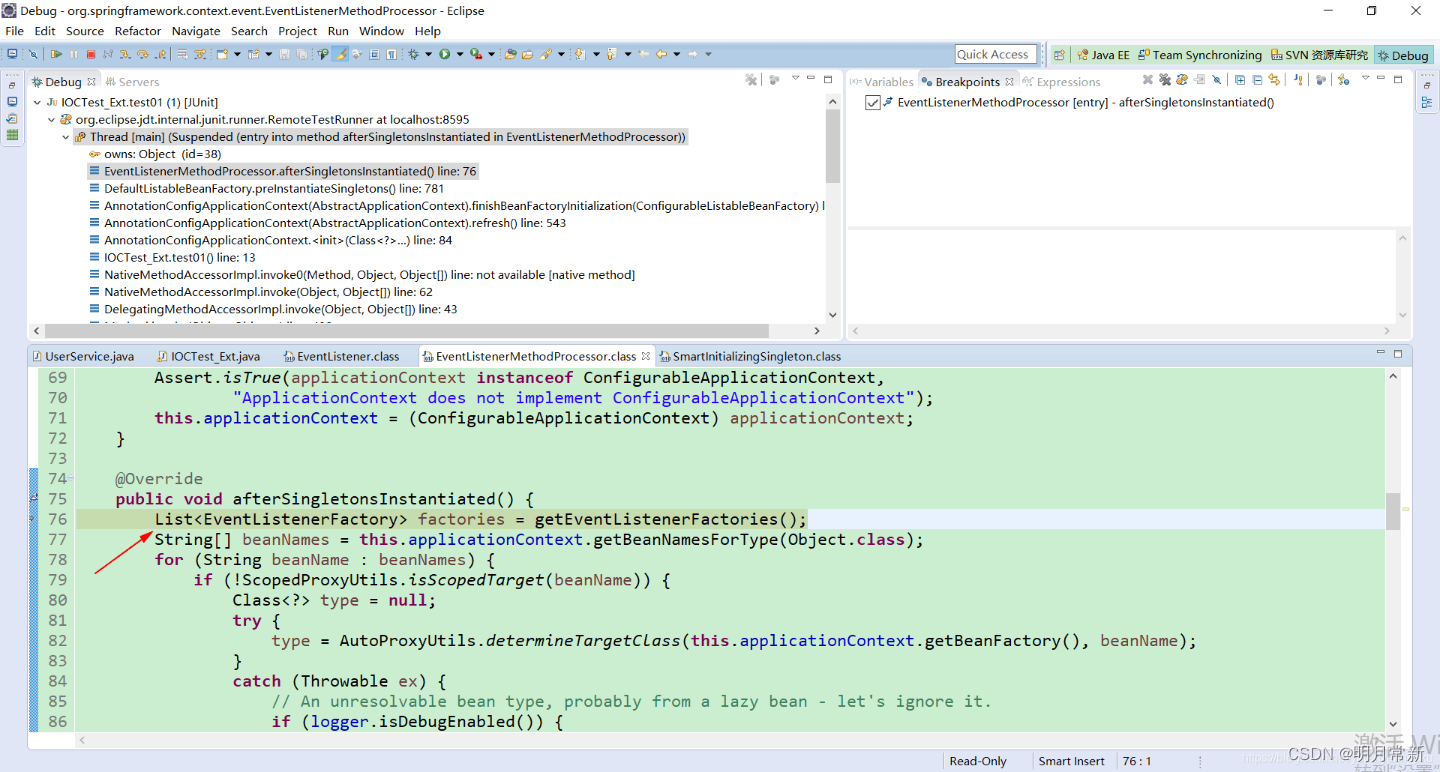Toggle Mark Occurrences highlighter button
This screenshot has height=772, width=1440.
[x=340, y=54]
